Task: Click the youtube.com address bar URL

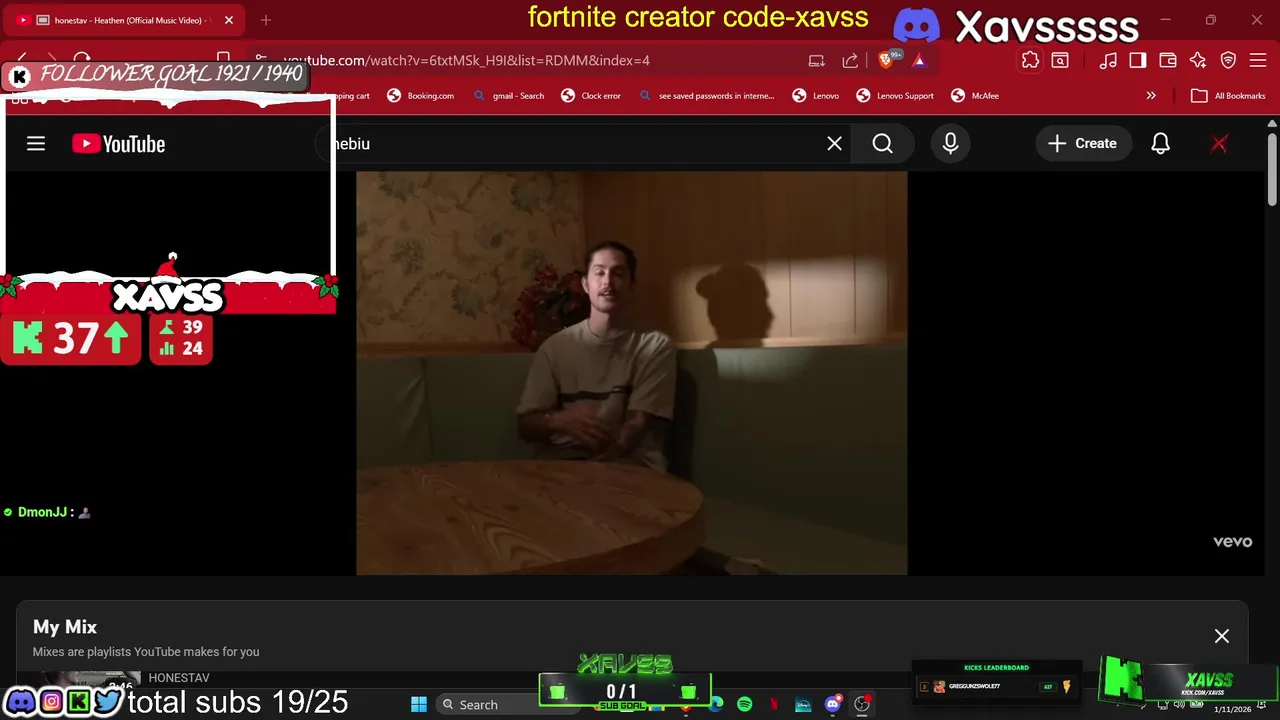Action: pyautogui.click(x=467, y=60)
